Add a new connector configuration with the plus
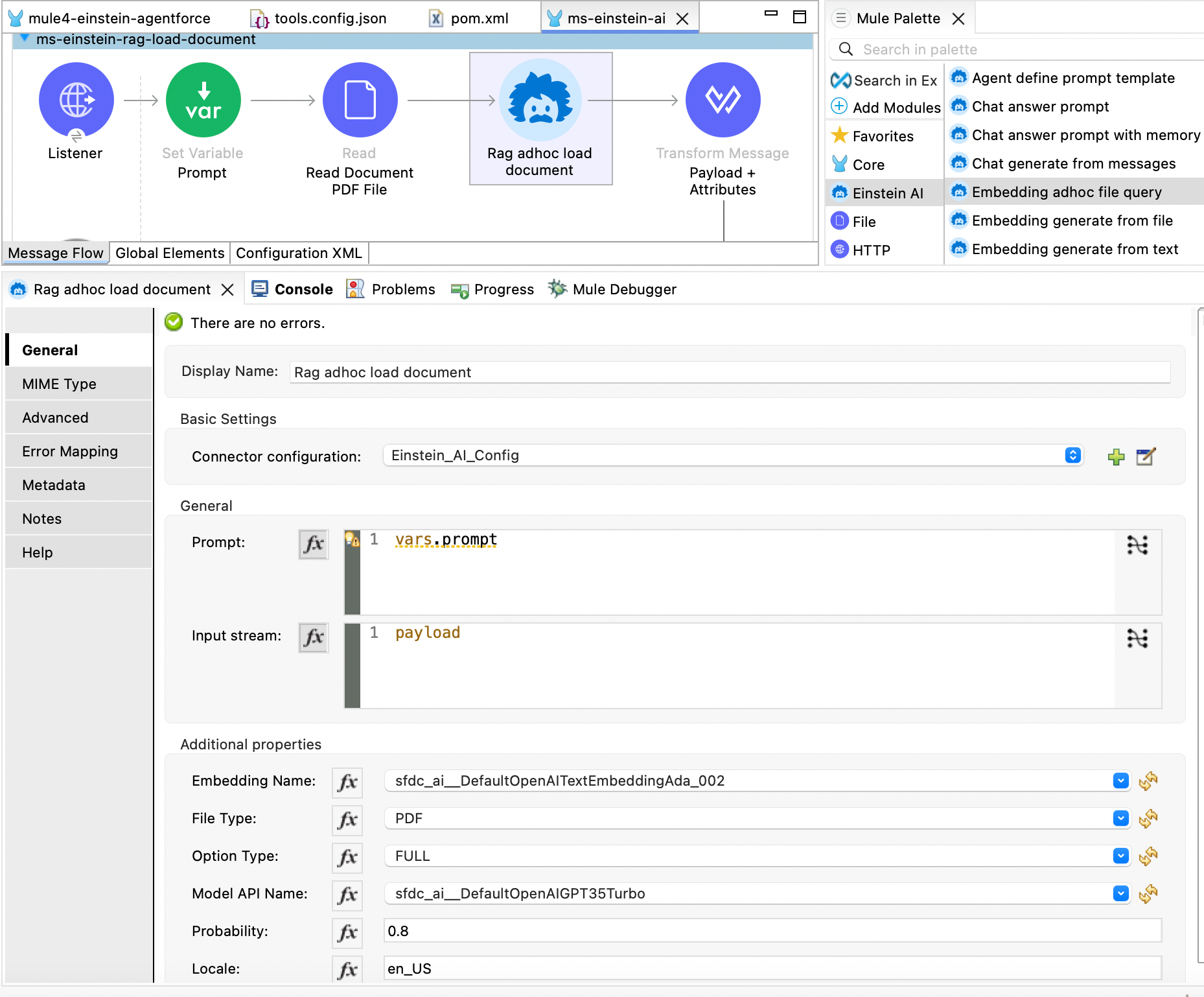Screen dimensions: 1204x997 (1116, 456)
